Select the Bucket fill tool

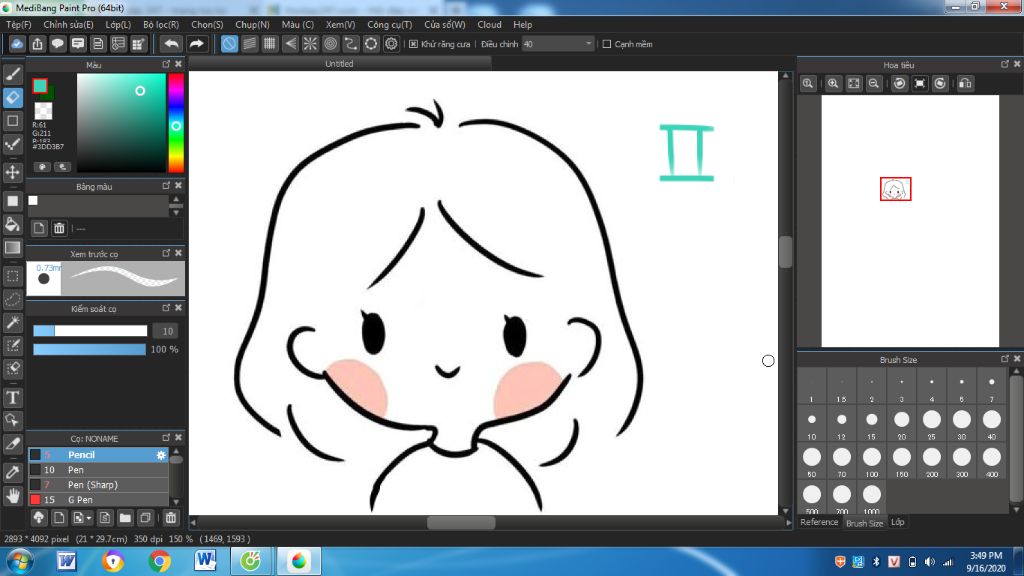(12, 224)
